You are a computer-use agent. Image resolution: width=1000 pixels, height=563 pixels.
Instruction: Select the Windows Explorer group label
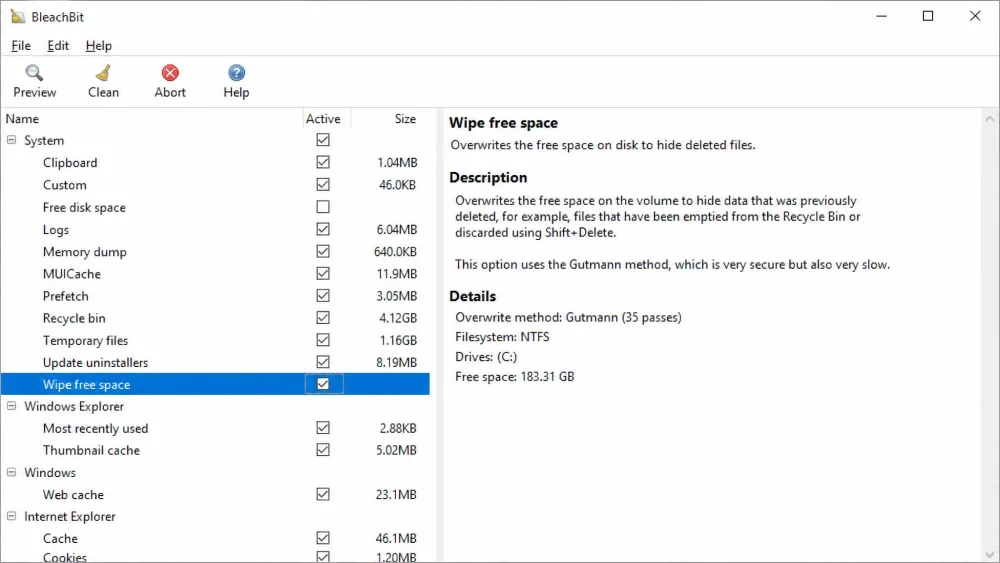pyautogui.click(x=74, y=406)
